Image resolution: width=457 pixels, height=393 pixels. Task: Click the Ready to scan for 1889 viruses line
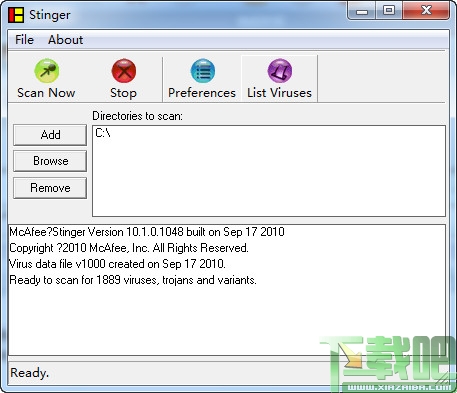[133, 280]
